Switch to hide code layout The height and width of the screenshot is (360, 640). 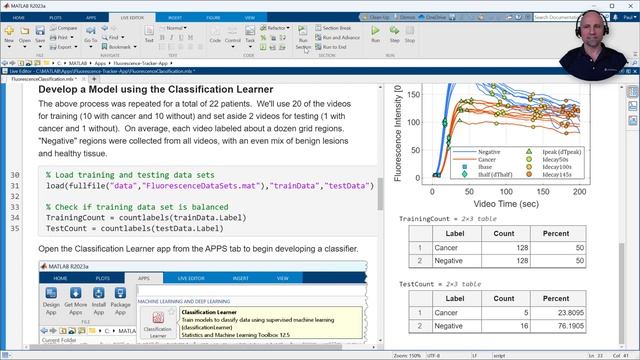pyautogui.click(x=632, y=120)
